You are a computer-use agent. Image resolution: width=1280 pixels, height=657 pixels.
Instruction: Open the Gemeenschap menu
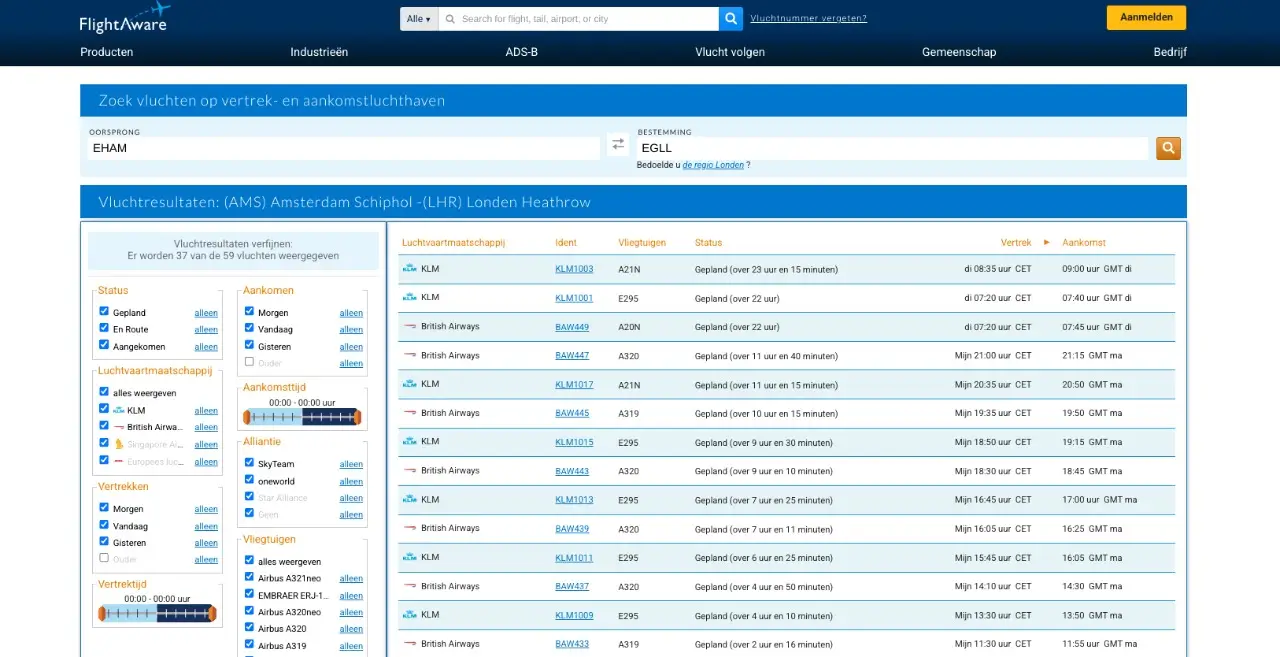pyautogui.click(x=959, y=52)
